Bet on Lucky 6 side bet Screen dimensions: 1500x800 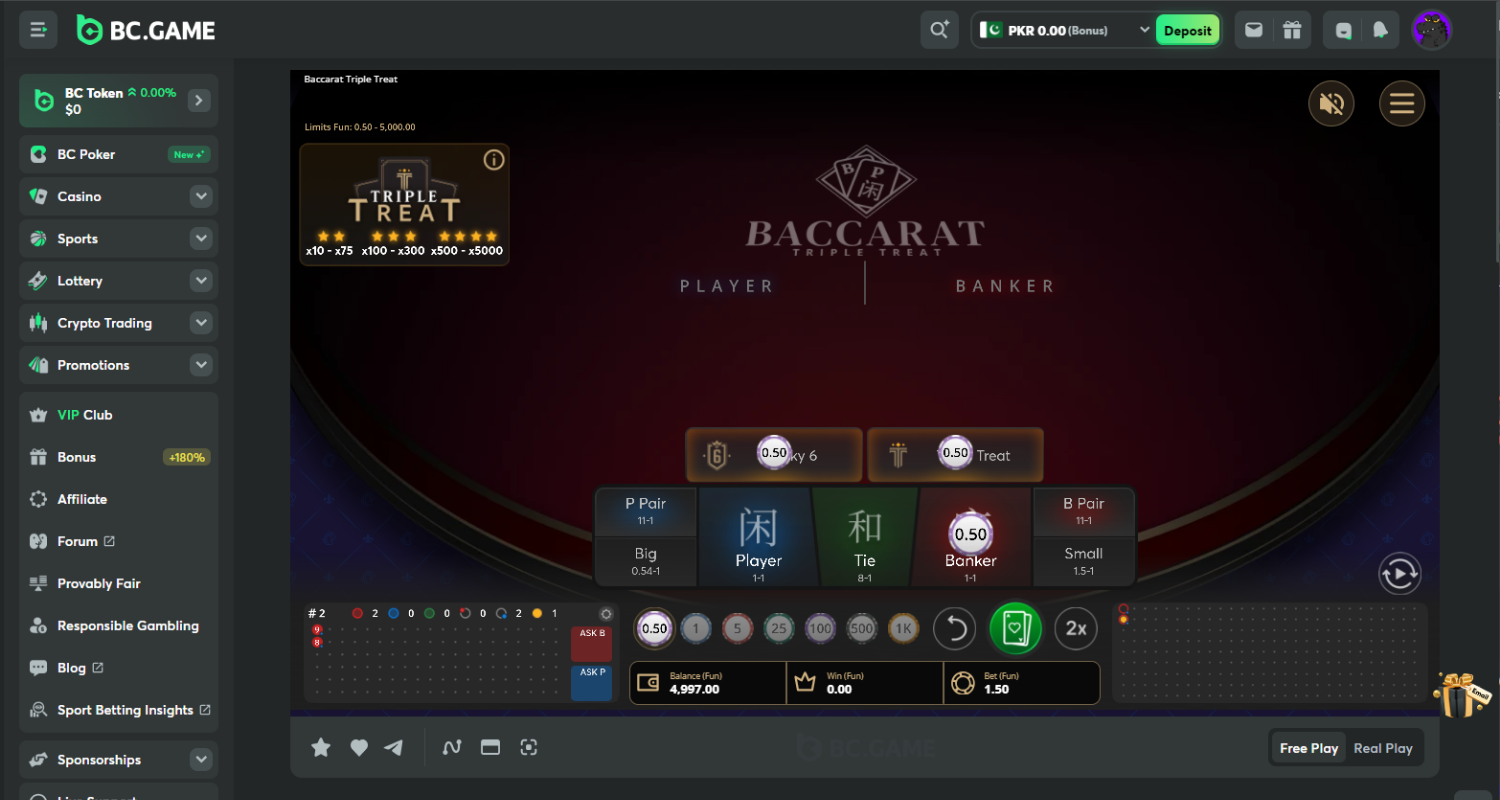(774, 455)
